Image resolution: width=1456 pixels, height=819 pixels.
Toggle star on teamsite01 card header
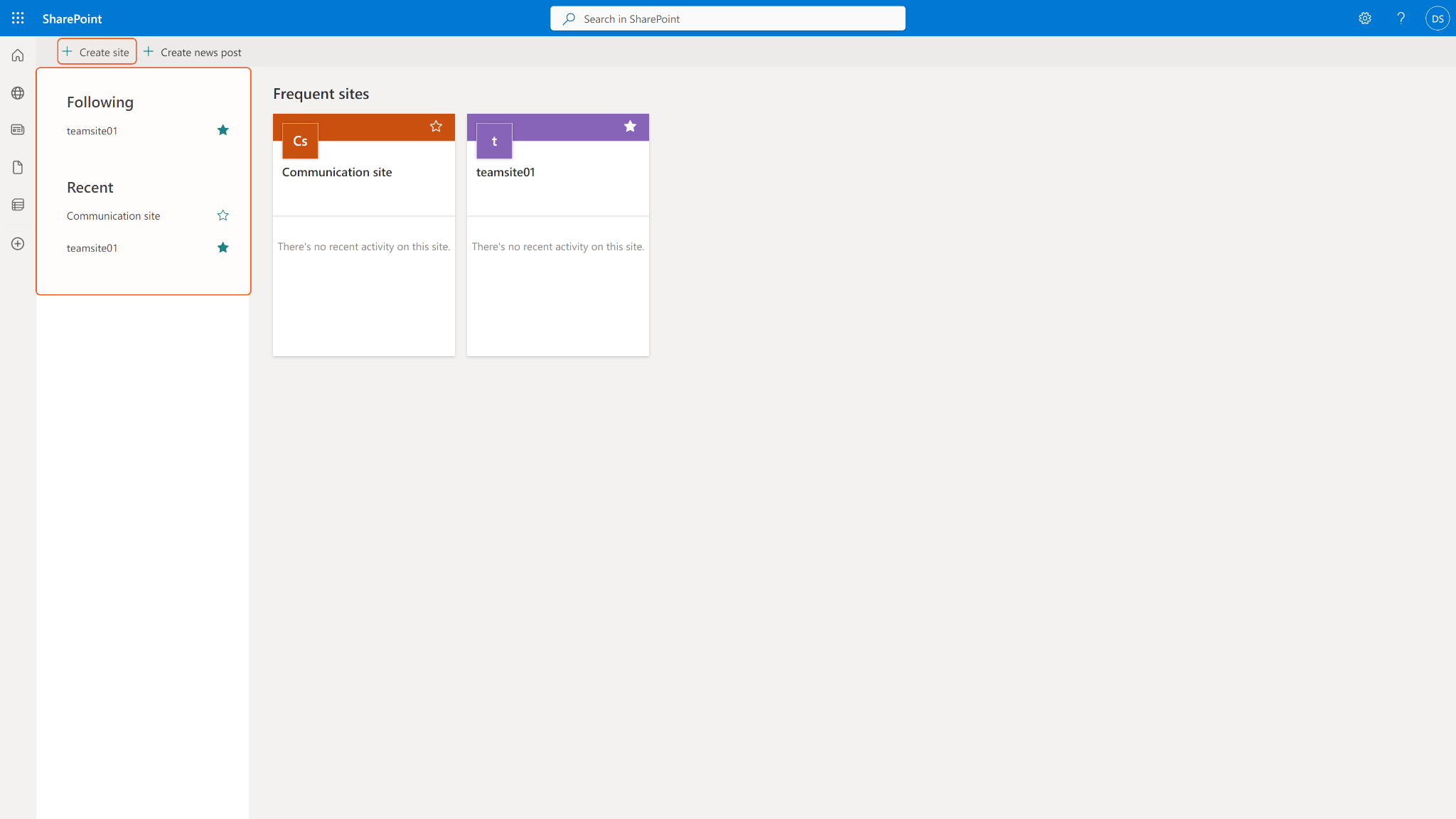tap(630, 127)
